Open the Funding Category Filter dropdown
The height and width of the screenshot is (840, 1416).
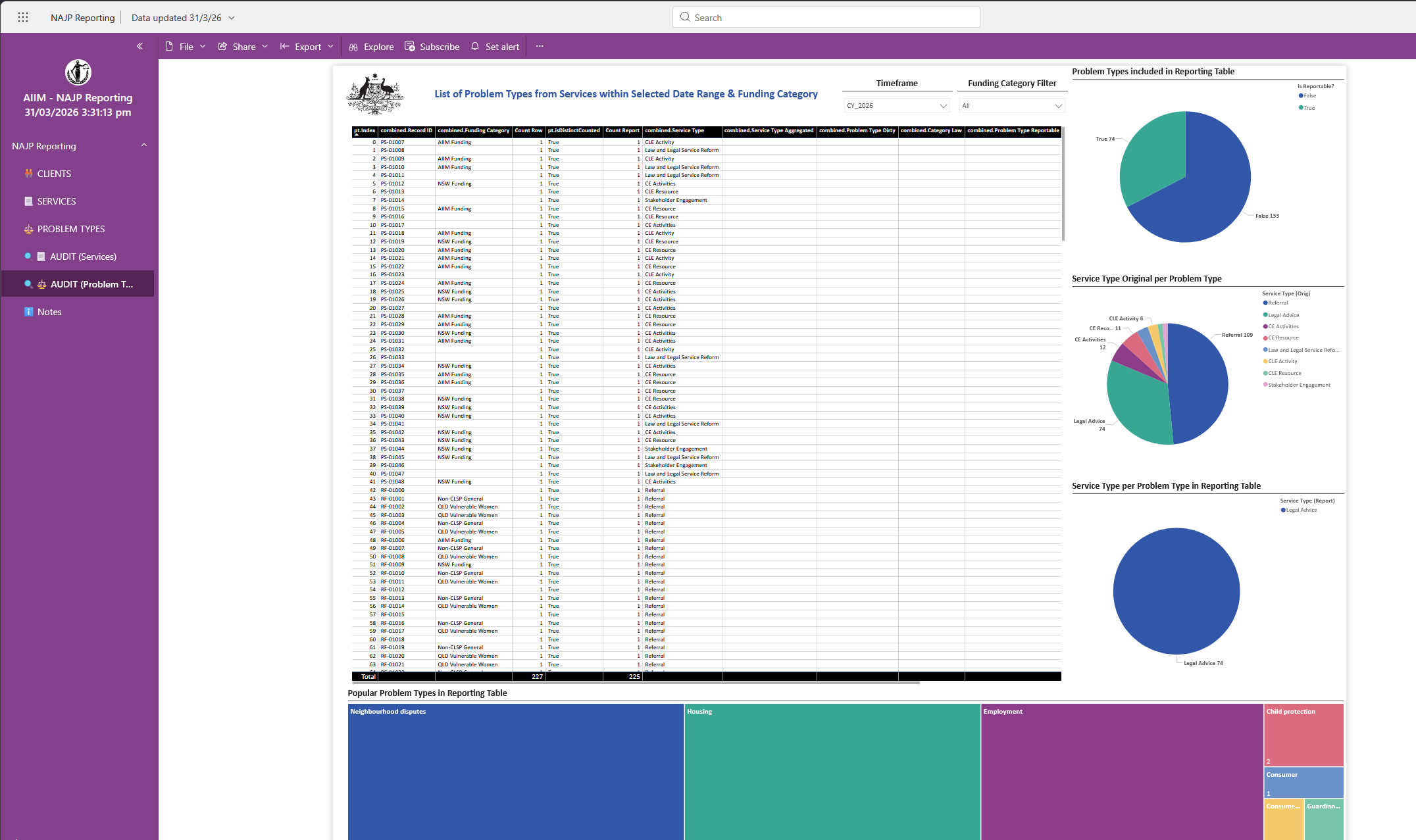coord(1011,106)
